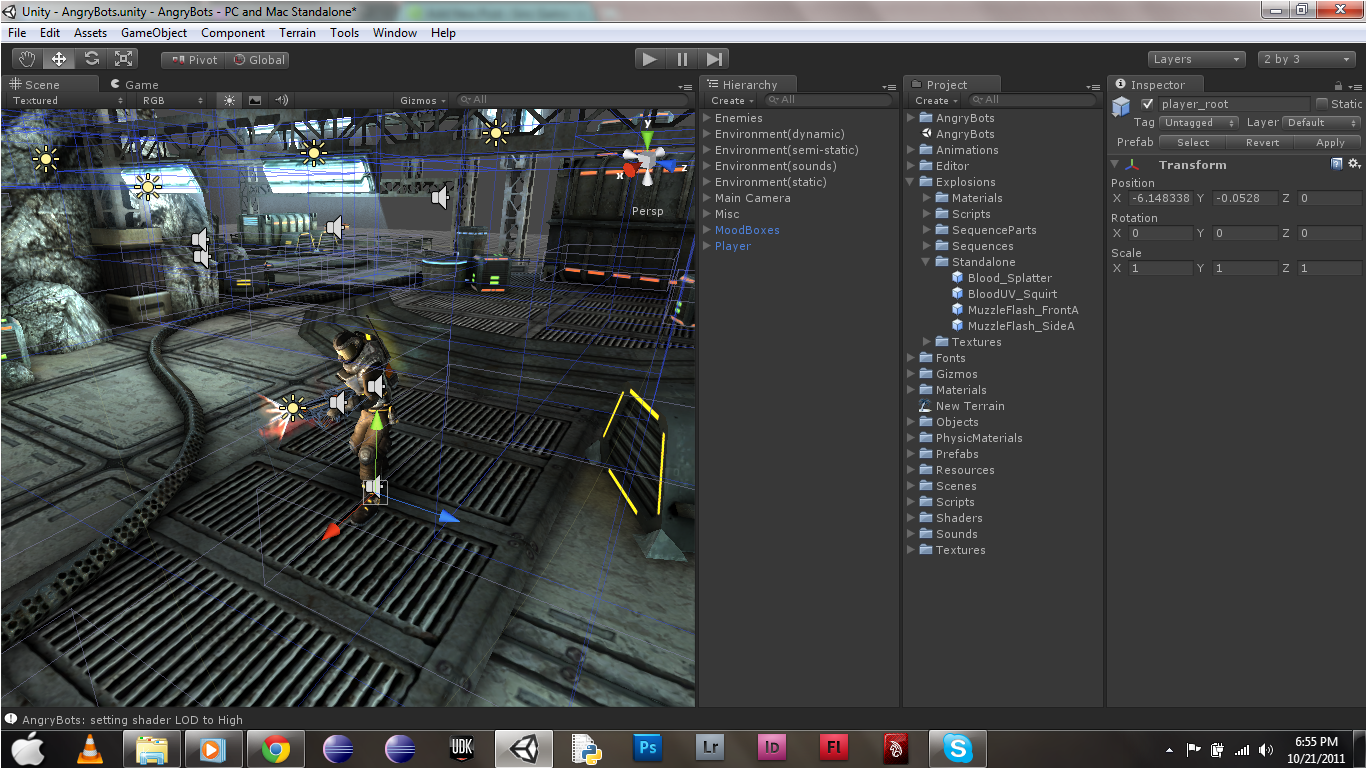Open UDK from the taskbar

click(x=461, y=748)
